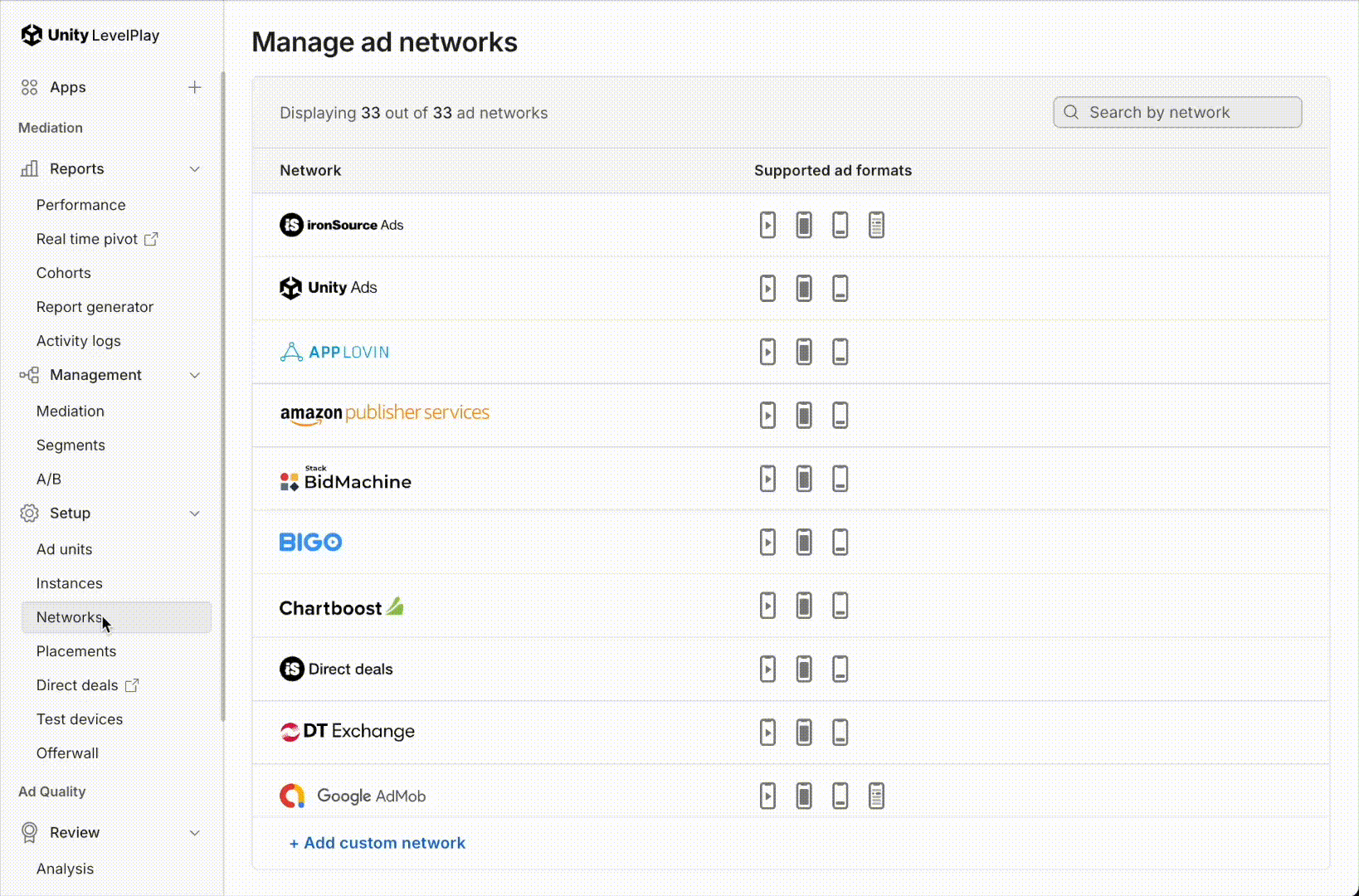This screenshot has height=896, width=1359.
Task: Open the Real time pivot external link
Action: click(x=152, y=239)
